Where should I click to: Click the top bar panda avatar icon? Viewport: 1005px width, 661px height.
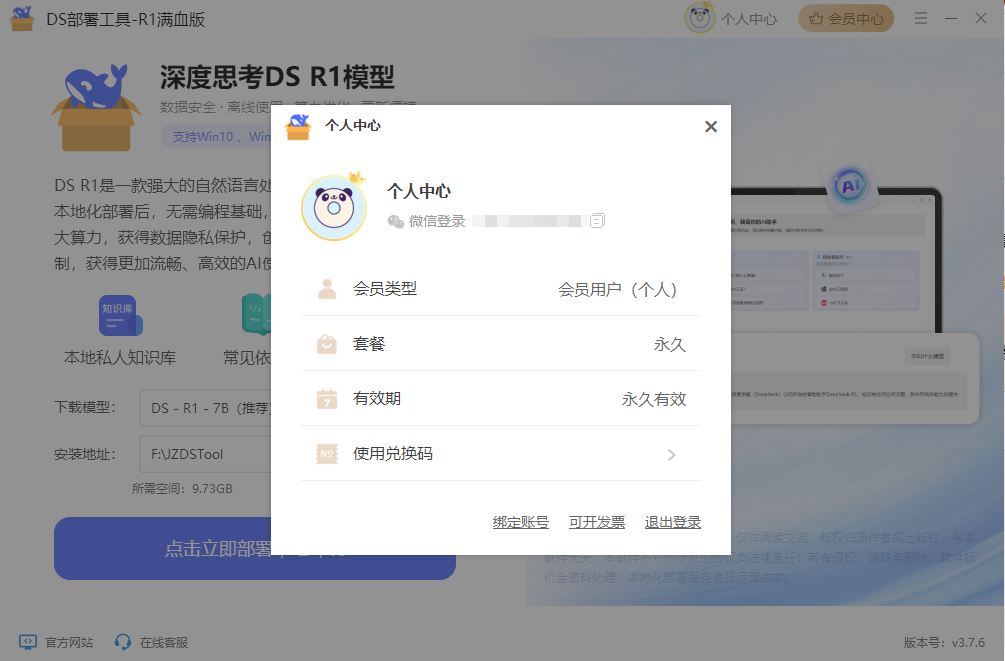pyautogui.click(x=699, y=18)
